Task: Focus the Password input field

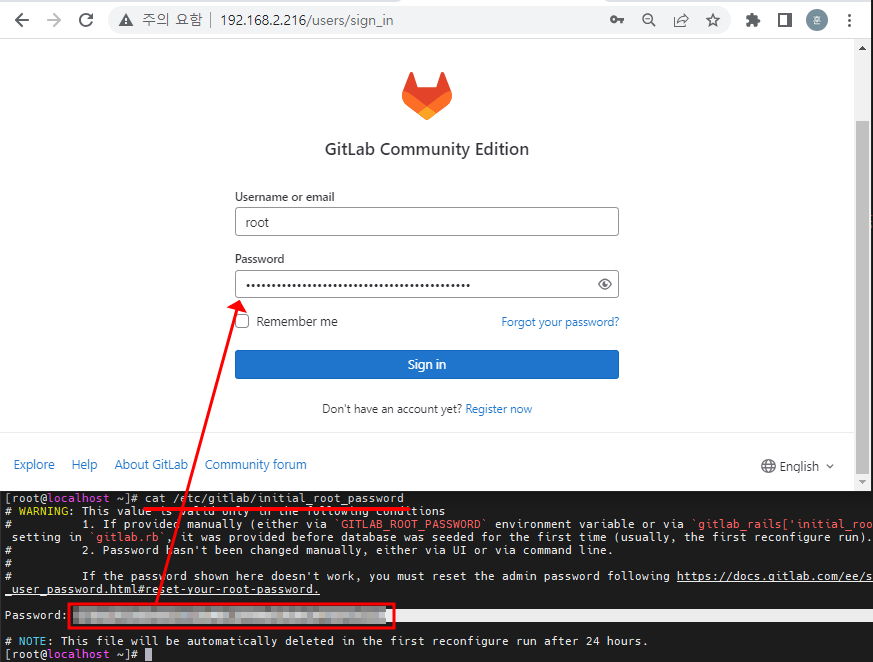Action: [426, 285]
